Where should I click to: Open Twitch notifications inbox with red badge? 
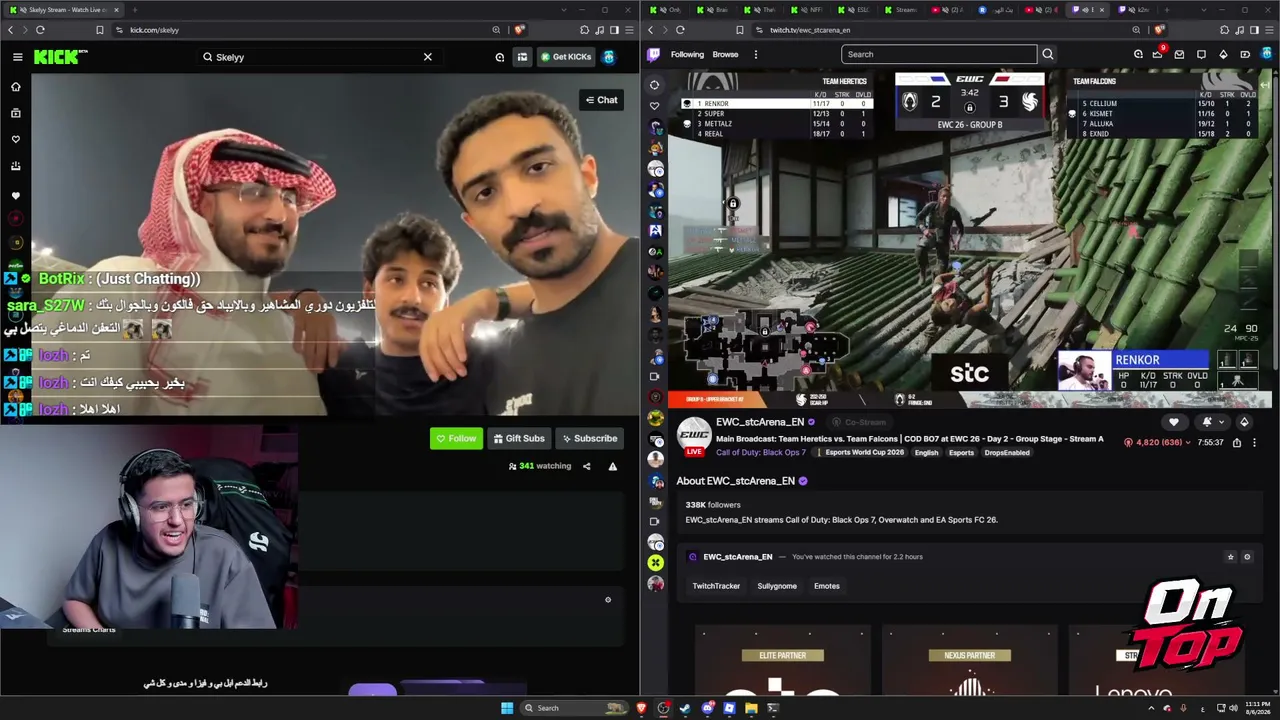(1158, 54)
